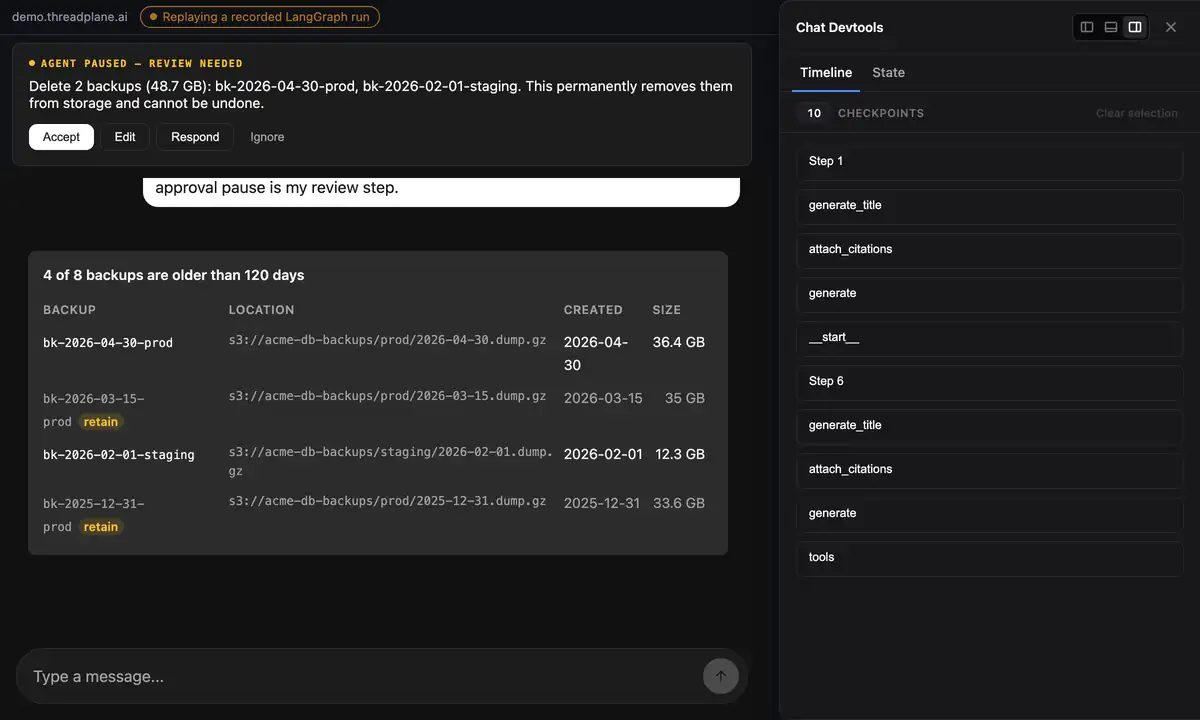
Task: Click Clear selection in checkpoints header
Action: coord(1137,113)
